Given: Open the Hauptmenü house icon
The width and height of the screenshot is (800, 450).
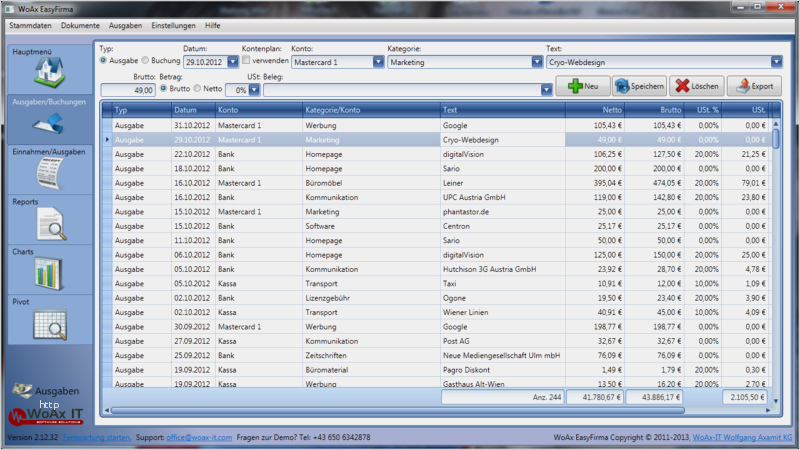Looking at the screenshot, I should 49,72.
